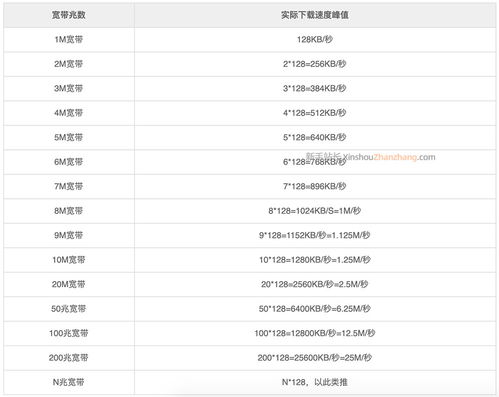Screen dimensions: 499x397
Task: Select the '3M宽带' cell
Action: pyautogui.click(x=69, y=88)
